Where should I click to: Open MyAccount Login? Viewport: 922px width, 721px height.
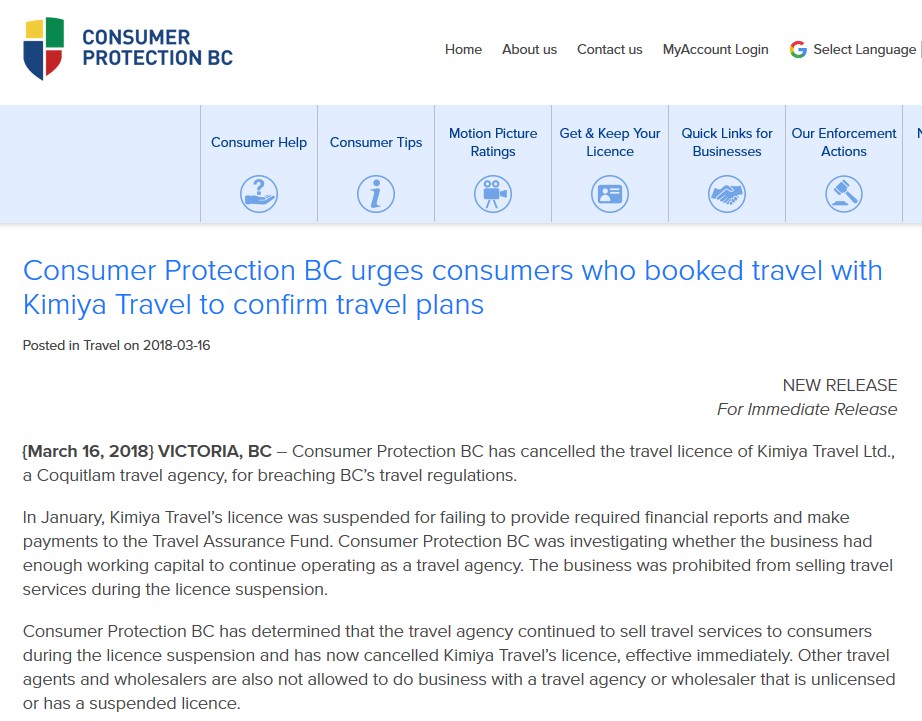click(716, 49)
